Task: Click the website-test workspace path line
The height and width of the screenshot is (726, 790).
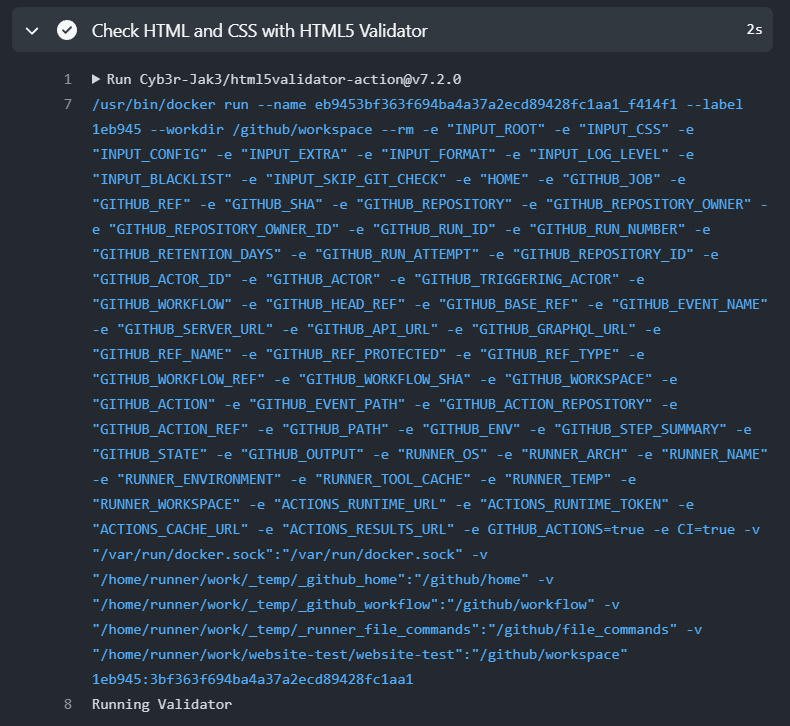Action: tap(360, 654)
